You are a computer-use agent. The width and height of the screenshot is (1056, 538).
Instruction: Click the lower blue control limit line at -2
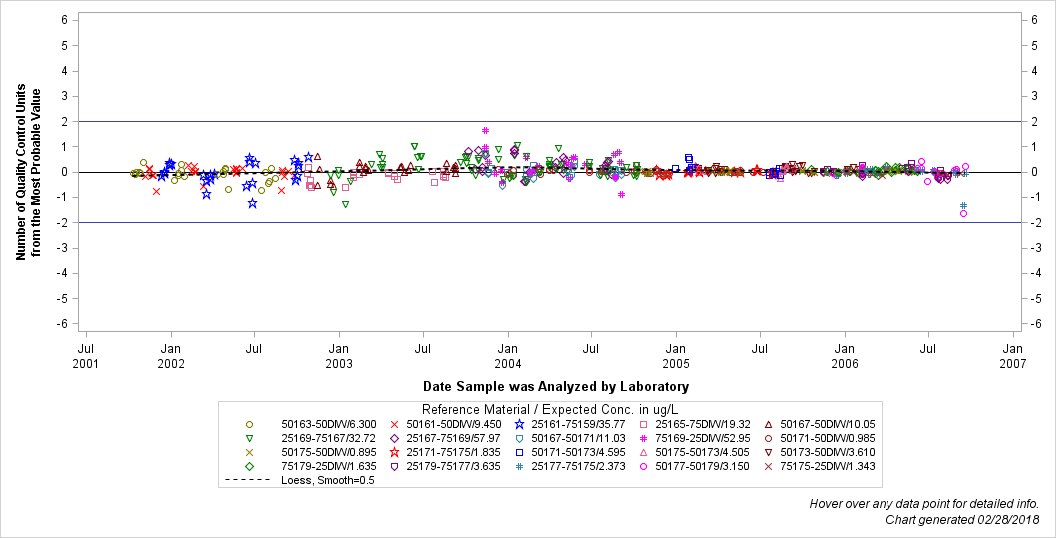click(x=550, y=222)
